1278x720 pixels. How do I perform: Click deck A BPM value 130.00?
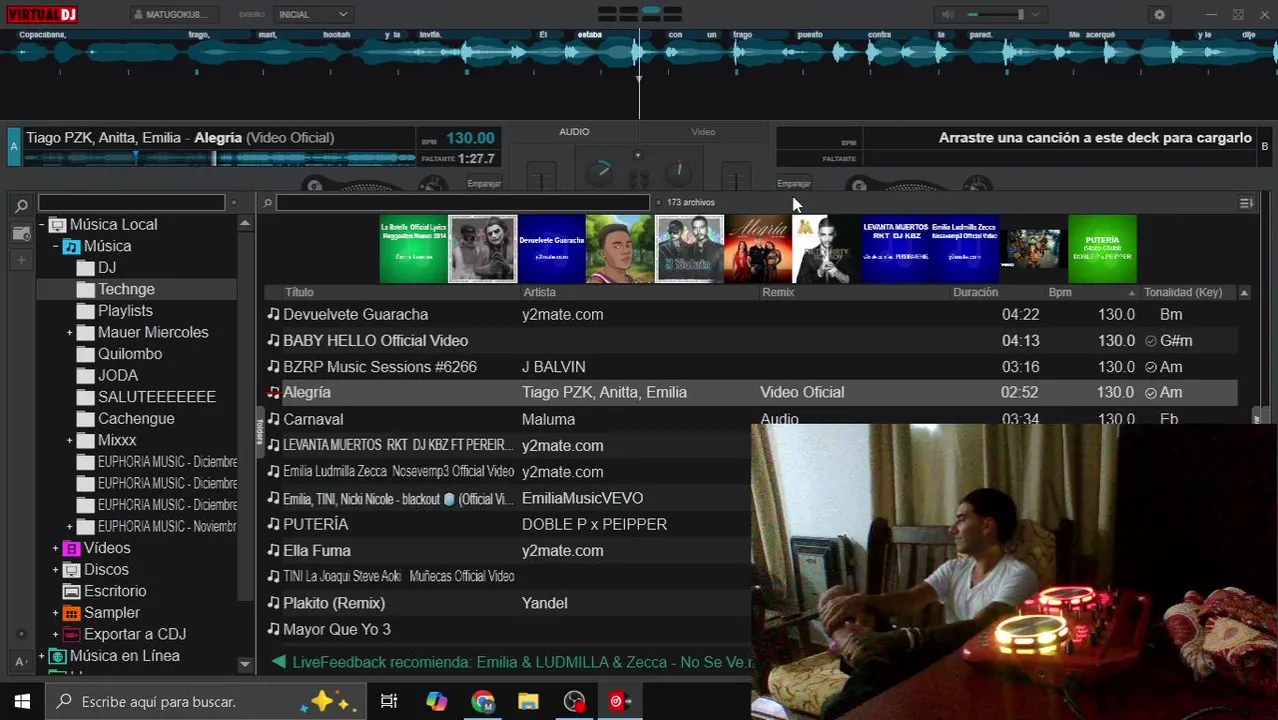[x=470, y=138]
